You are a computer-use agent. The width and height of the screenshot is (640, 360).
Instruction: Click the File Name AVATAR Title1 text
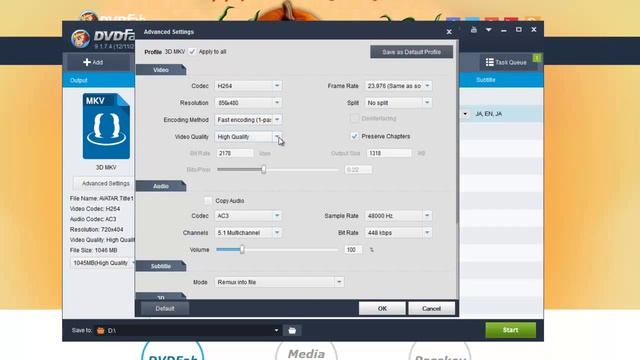pos(102,198)
